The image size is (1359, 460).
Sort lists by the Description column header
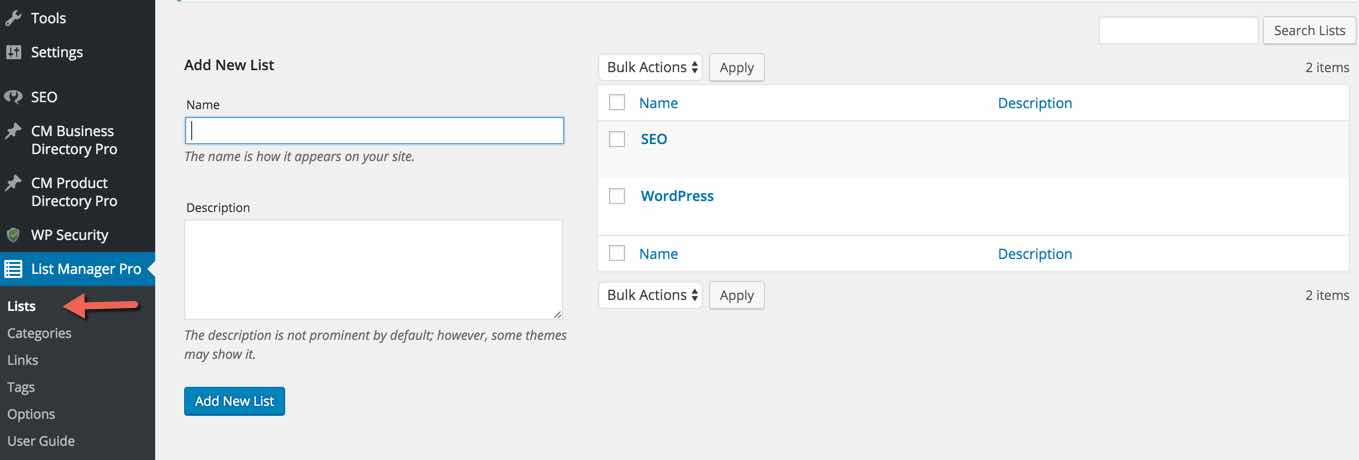1034,103
